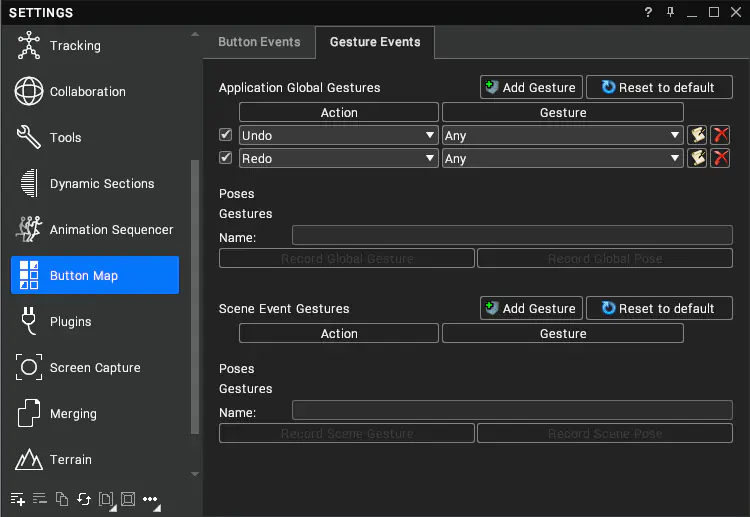Open the three-dots more options menu
750x517 pixels.
click(x=151, y=500)
